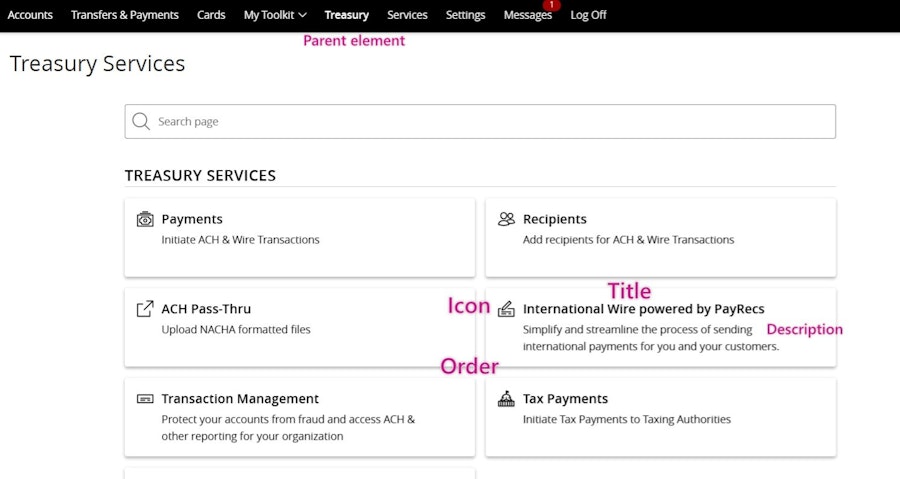
Task: Click the Log Off link
Action: pos(588,15)
